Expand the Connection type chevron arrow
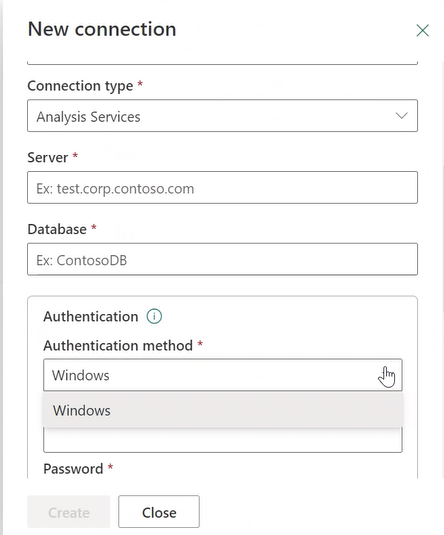The width and height of the screenshot is (444, 535). pos(401,116)
